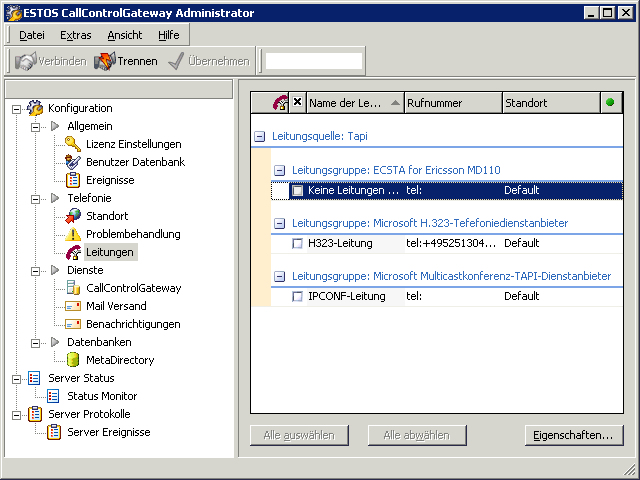Click the Benachrichtigungen envelope icon
The width and height of the screenshot is (640, 480).
(x=73, y=324)
